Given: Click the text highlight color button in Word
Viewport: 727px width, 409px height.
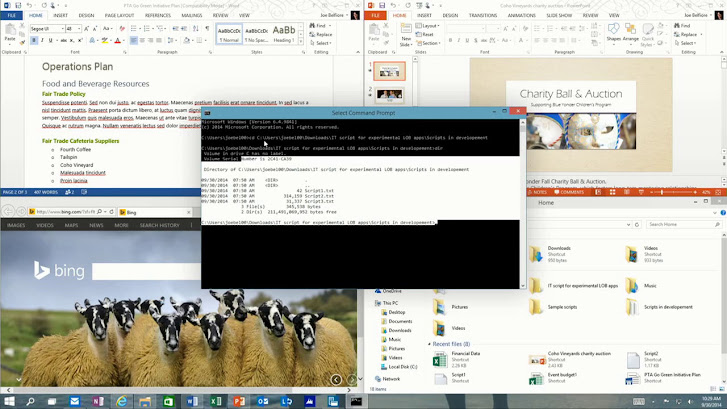Looking at the screenshot, I should [105, 40].
